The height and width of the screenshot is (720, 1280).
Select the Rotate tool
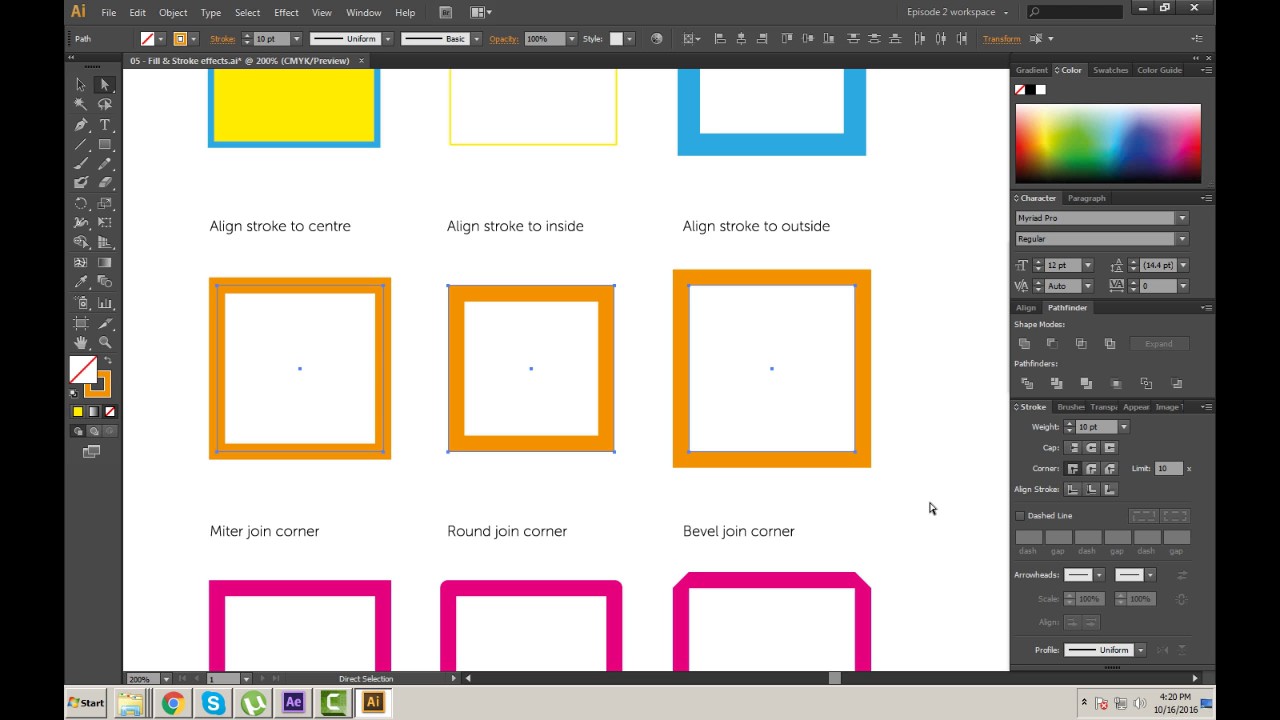[x=81, y=203]
